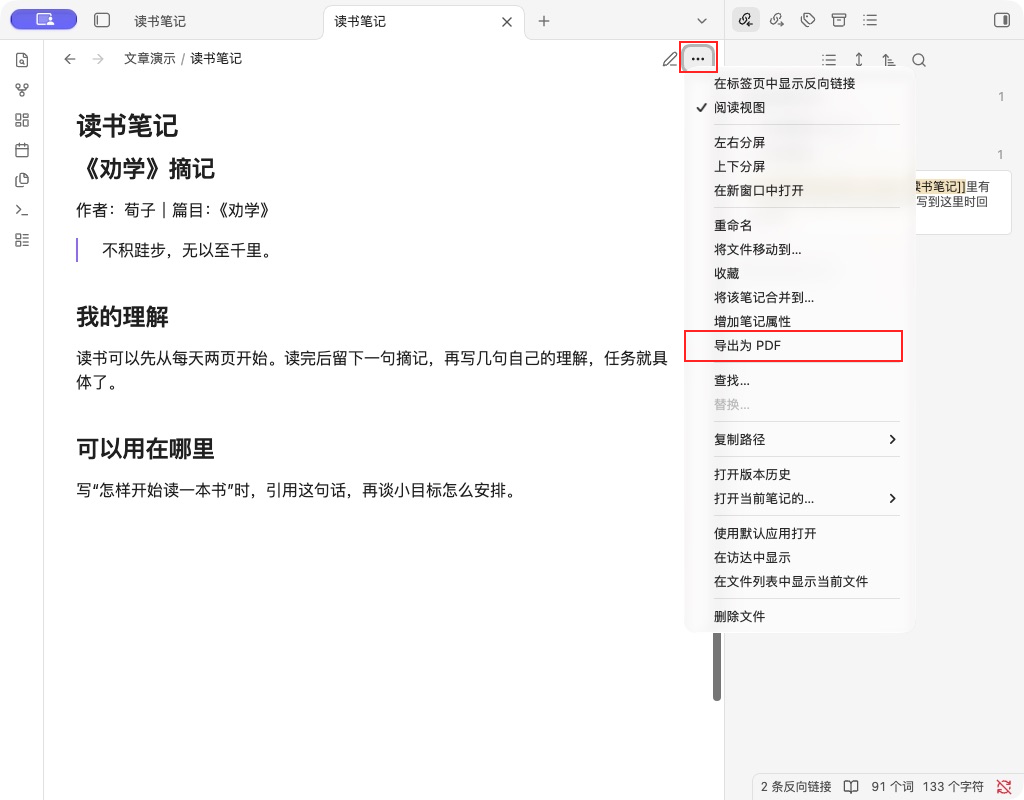Click 收藏 in the menu
Screen dimensions: 1024x800
(793, 274)
